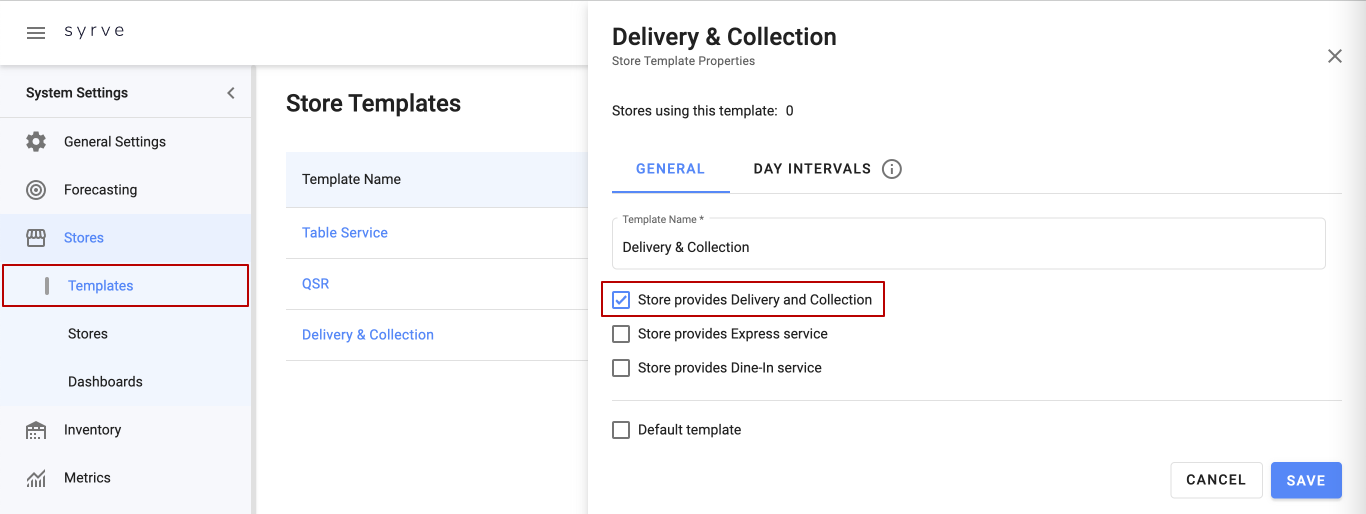Click the Forecasting target icon
This screenshot has height=514, width=1366.
click(x=36, y=190)
